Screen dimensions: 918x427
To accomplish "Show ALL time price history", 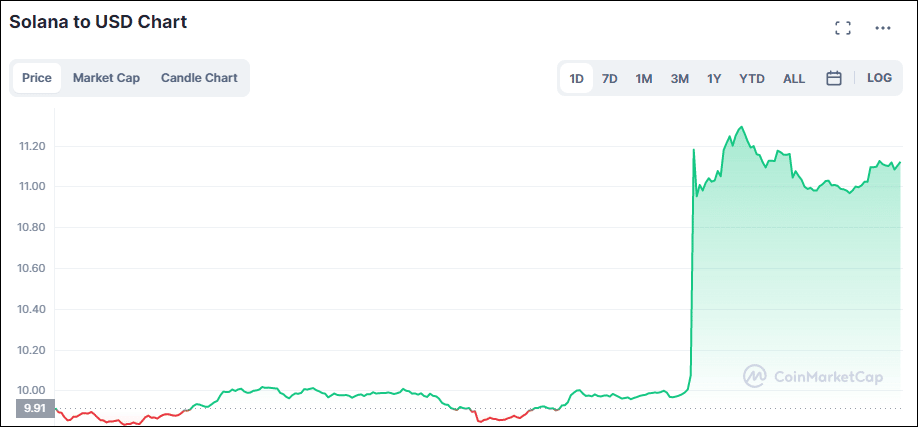I will pyautogui.click(x=794, y=78).
